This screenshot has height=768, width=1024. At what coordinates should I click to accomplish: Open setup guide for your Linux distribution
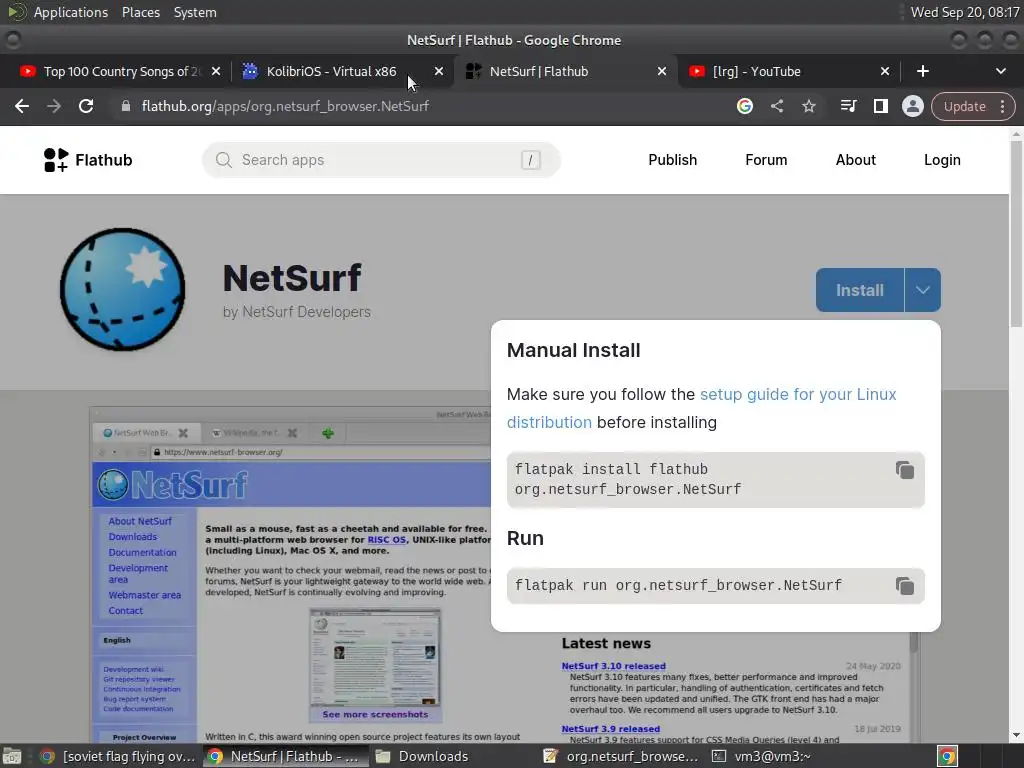click(x=798, y=394)
